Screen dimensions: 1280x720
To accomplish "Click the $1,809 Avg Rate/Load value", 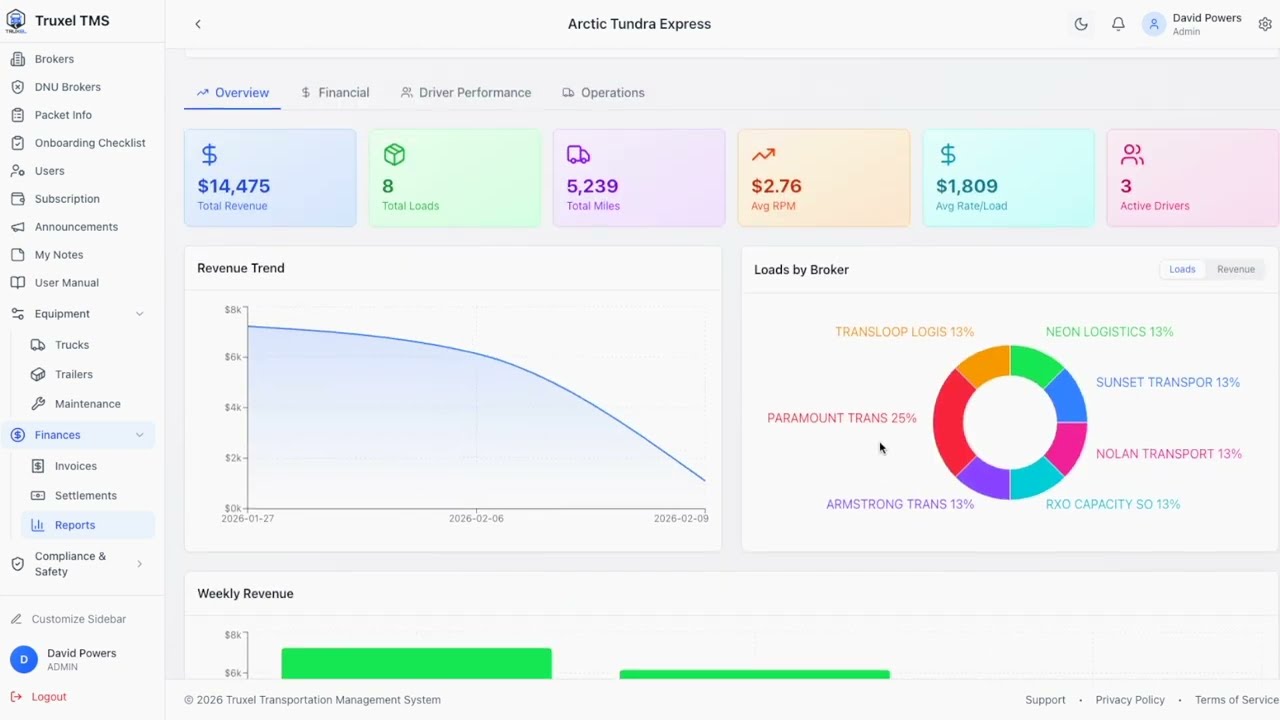I will coord(967,186).
